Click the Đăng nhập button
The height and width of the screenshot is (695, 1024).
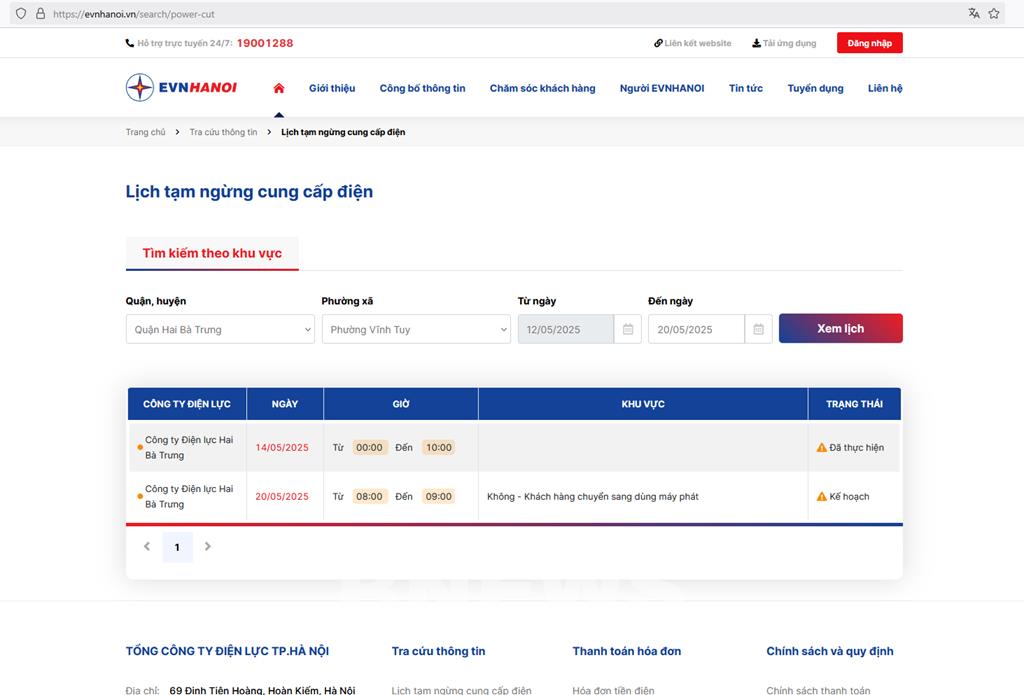coord(869,43)
